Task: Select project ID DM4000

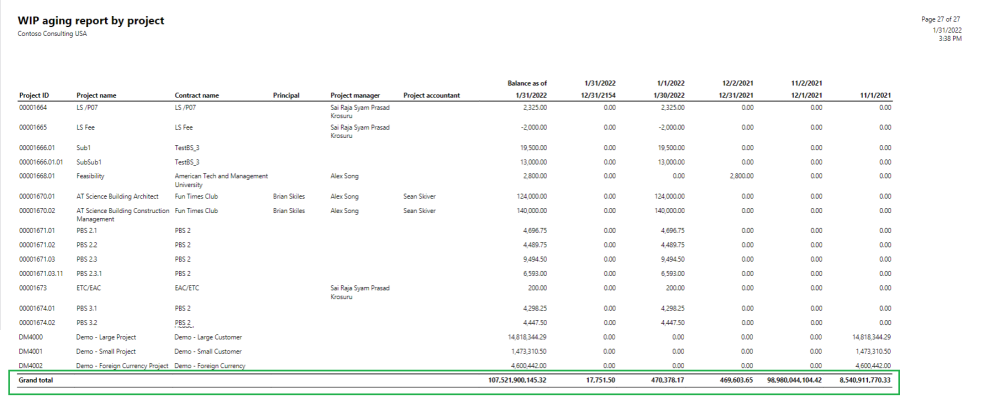Action: (30, 337)
